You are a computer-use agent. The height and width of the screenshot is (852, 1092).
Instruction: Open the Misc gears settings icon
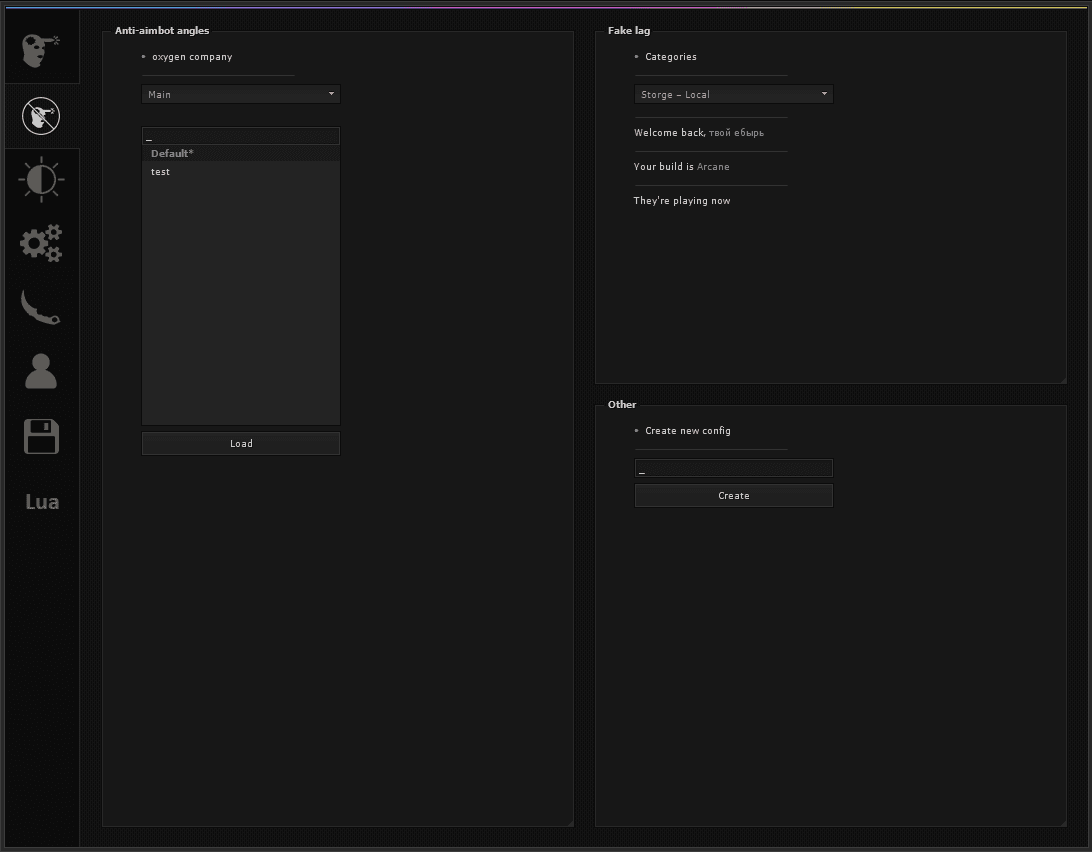41,243
